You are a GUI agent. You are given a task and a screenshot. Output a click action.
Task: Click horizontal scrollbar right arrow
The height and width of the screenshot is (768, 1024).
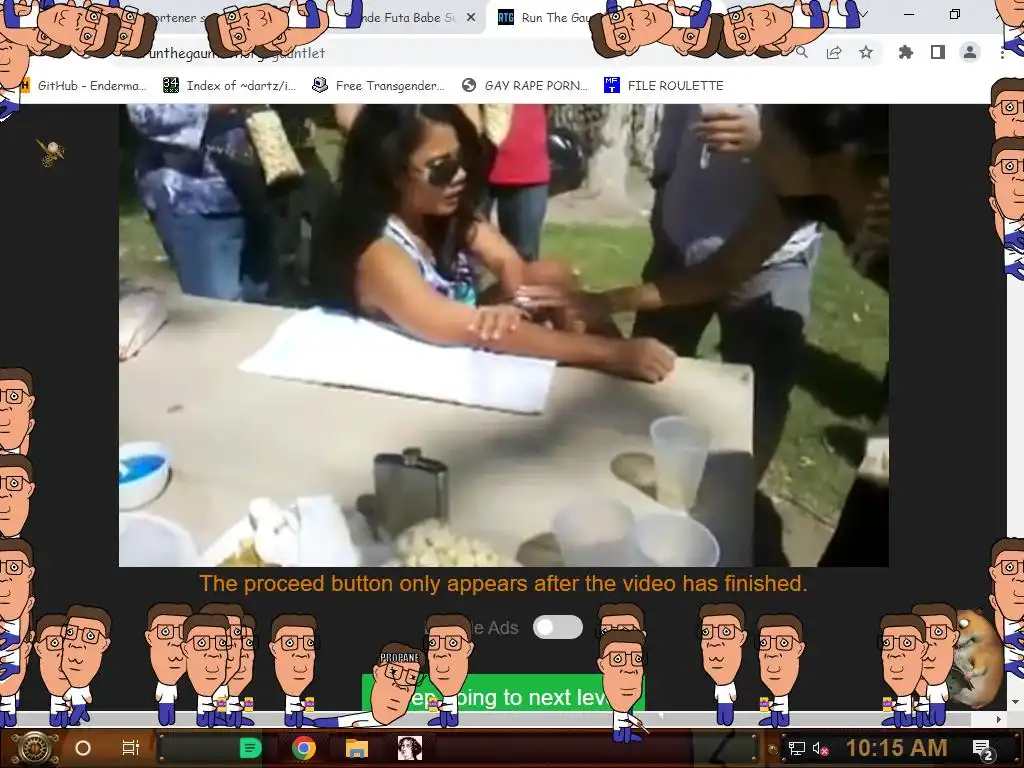(999, 719)
